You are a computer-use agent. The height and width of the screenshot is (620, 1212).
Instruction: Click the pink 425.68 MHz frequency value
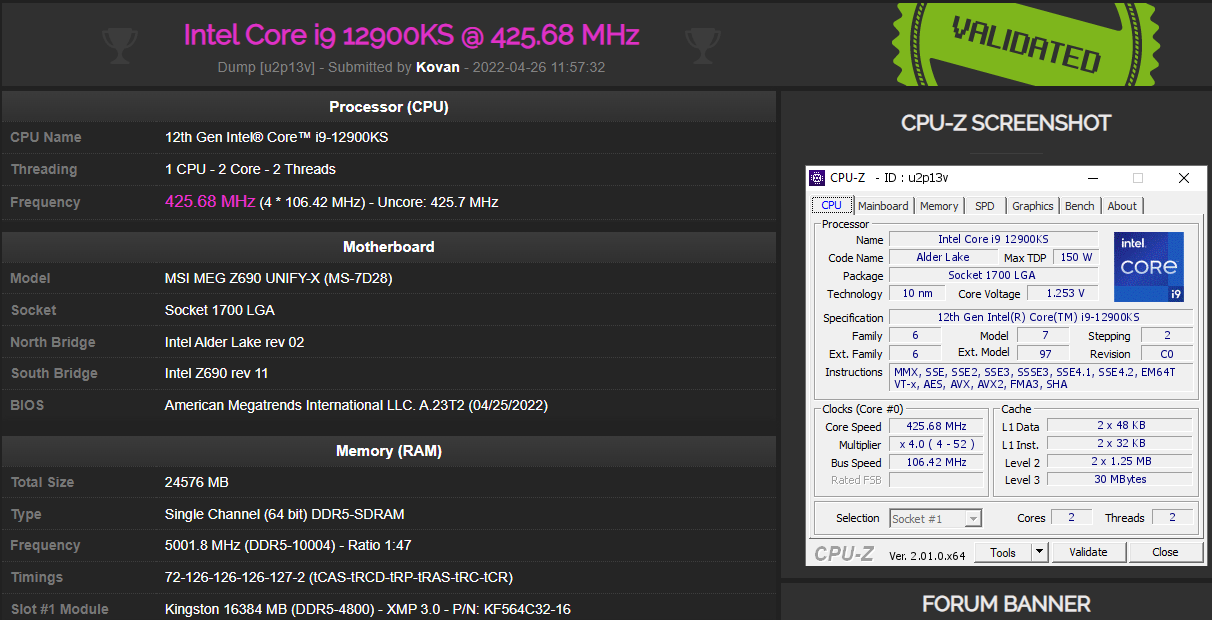(210, 201)
